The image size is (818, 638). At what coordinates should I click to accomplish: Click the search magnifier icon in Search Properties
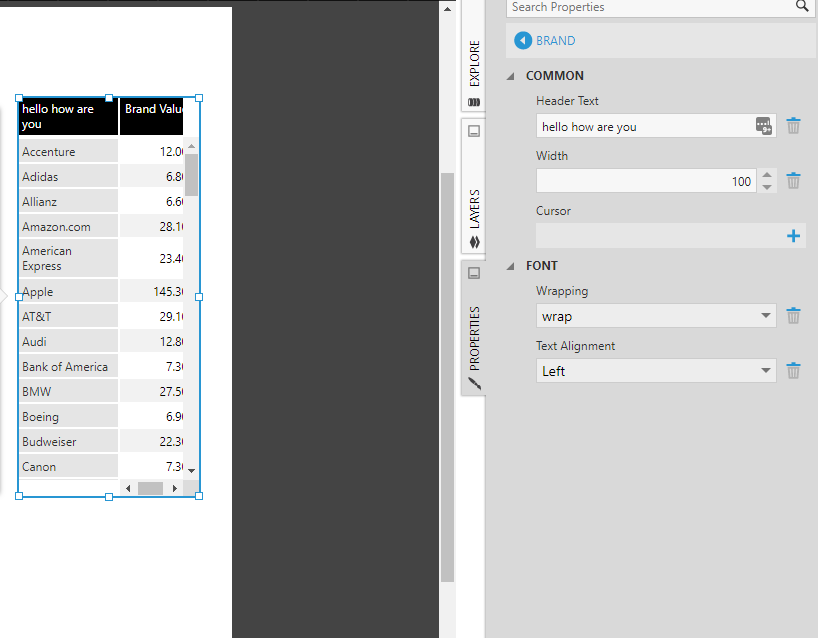(x=802, y=6)
